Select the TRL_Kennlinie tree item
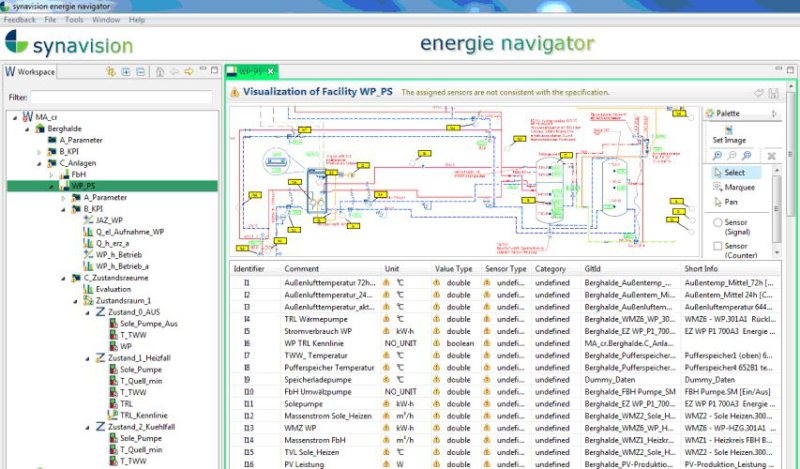The height and width of the screenshot is (469, 800). 143,415
